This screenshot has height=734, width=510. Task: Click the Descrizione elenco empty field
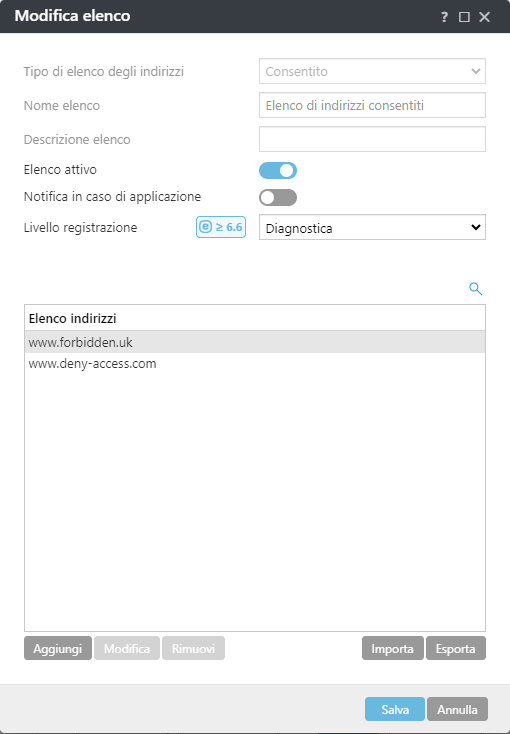[x=372, y=139]
